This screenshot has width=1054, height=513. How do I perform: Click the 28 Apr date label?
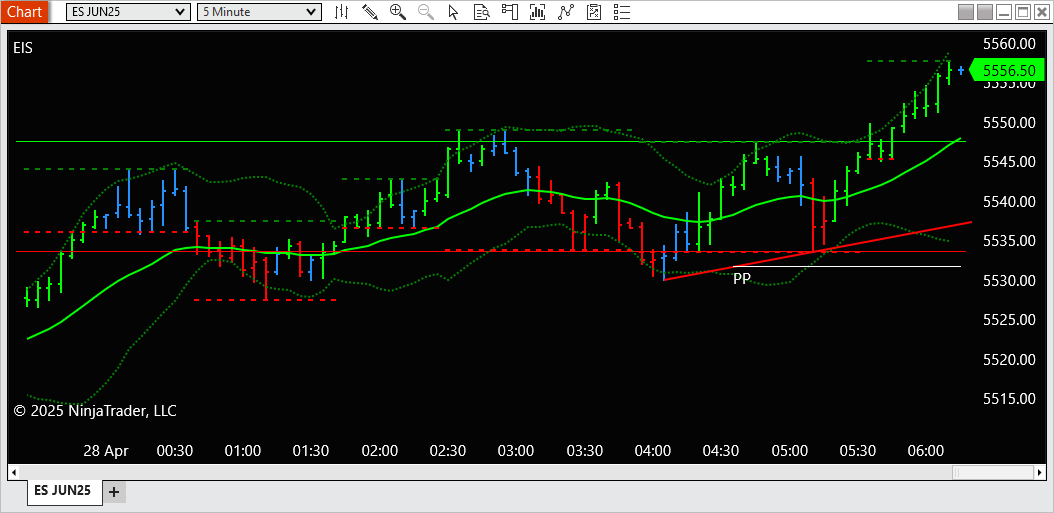point(106,450)
